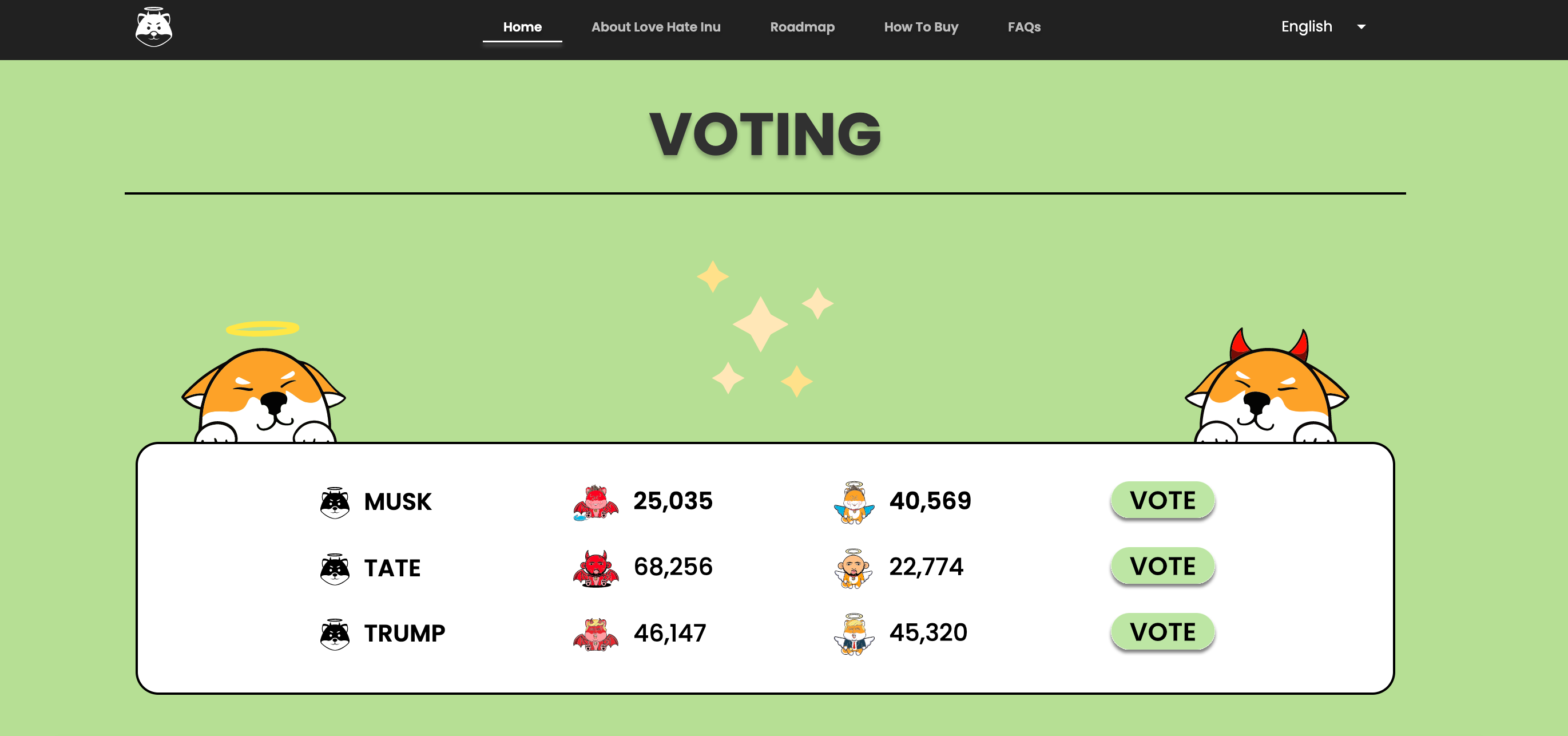Select the red devil icon for Musk
Image resolution: width=1568 pixels, height=736 pixels.
pyautogui.click(x=596, y=502)
